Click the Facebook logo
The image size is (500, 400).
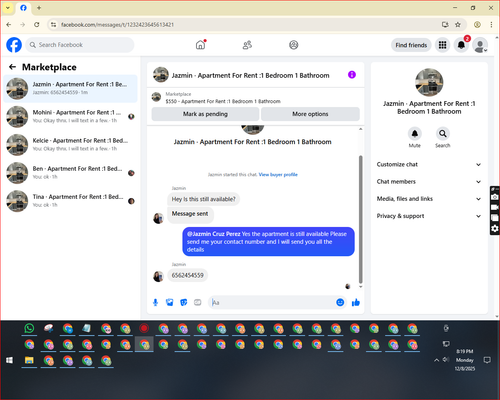14,45
